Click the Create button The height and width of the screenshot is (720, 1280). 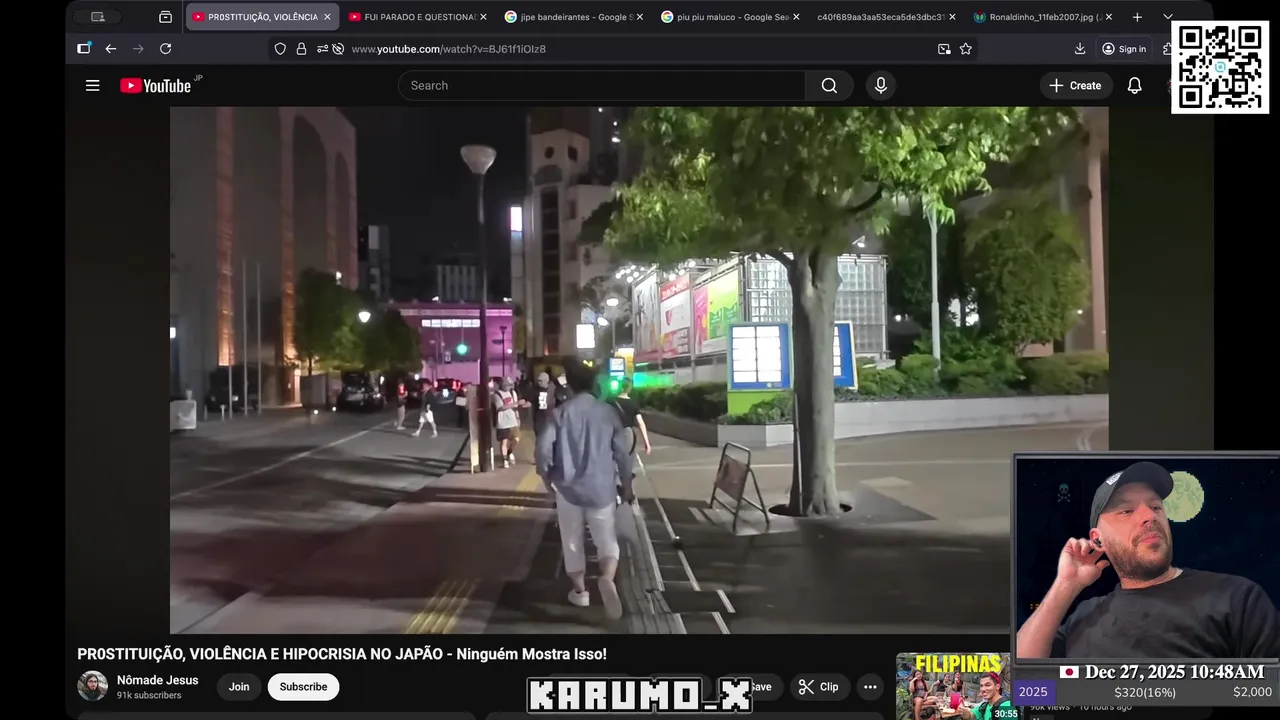pyautogui.click(x=1075, y=85)
